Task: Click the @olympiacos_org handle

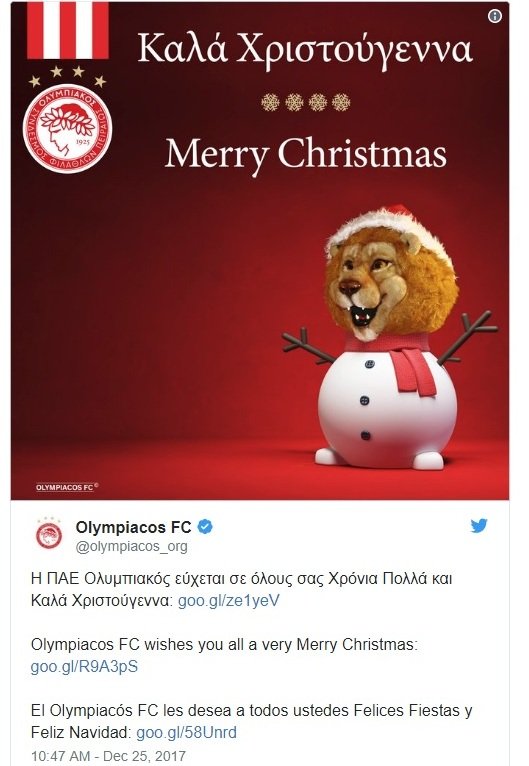Action: coord(131,546)
